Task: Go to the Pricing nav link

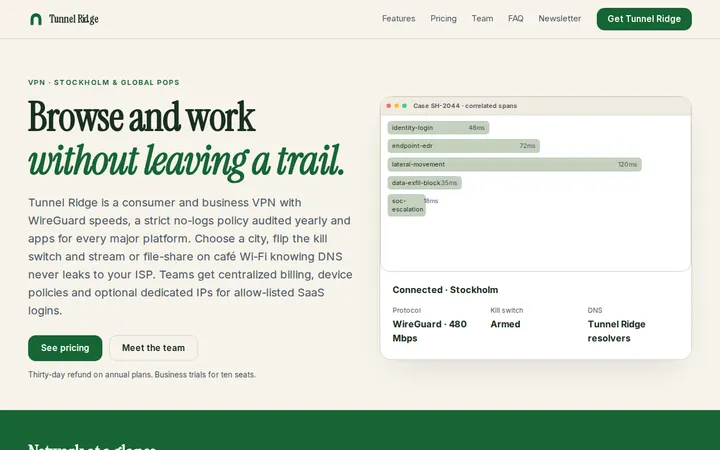Action: (x=444, y=18)
